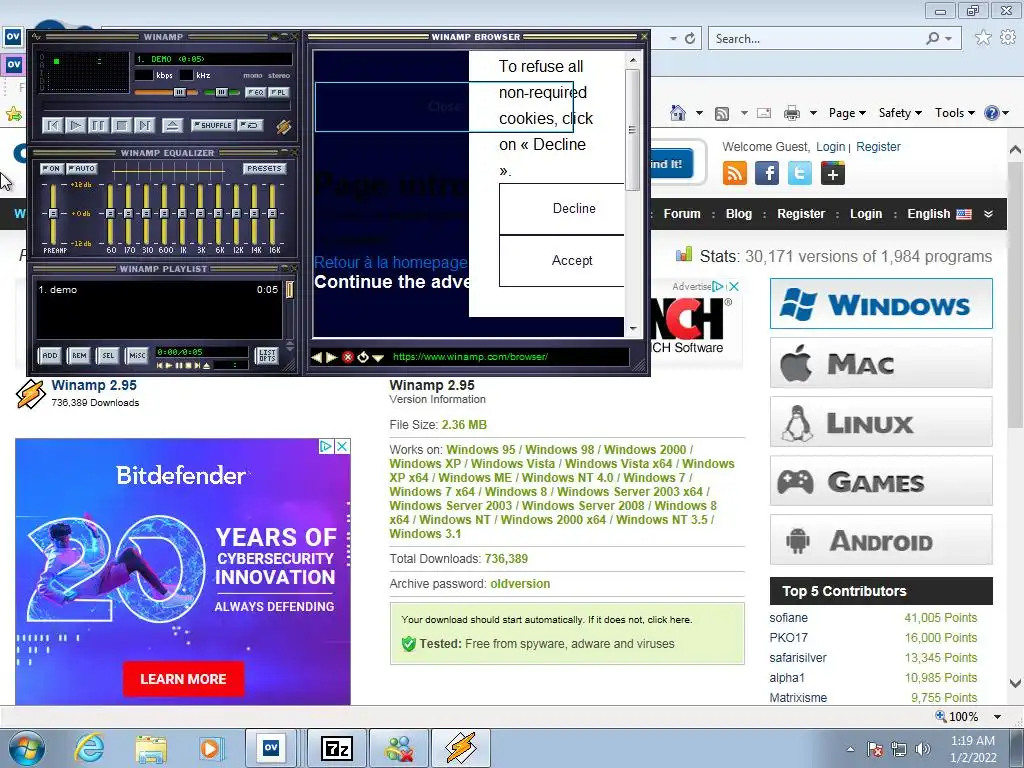Image resolution: width=1024 pixels, height=768 pixels.
Task: Open OldVersion Facebook icon
Action: [767, 174]
